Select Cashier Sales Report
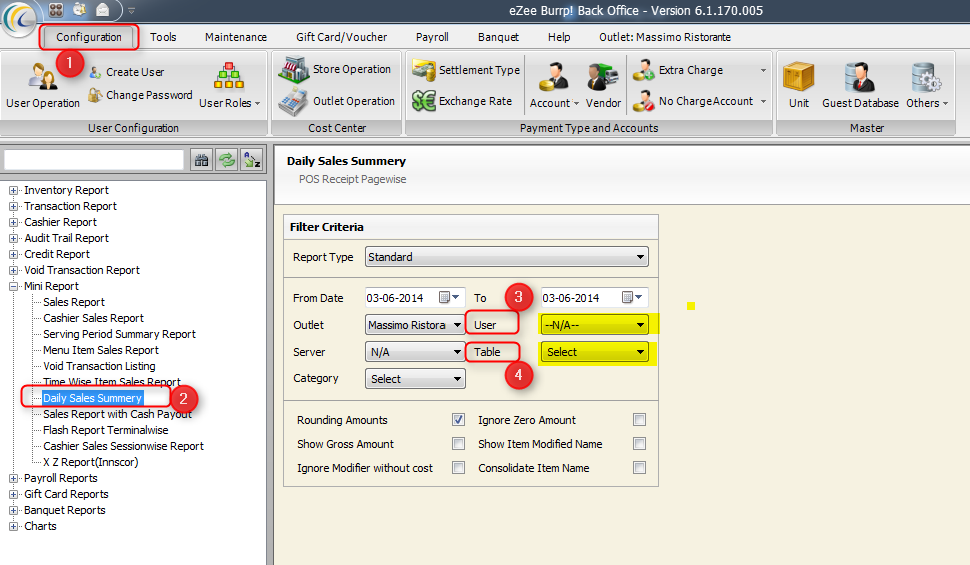Screen dimensions: 970x565 93,318
